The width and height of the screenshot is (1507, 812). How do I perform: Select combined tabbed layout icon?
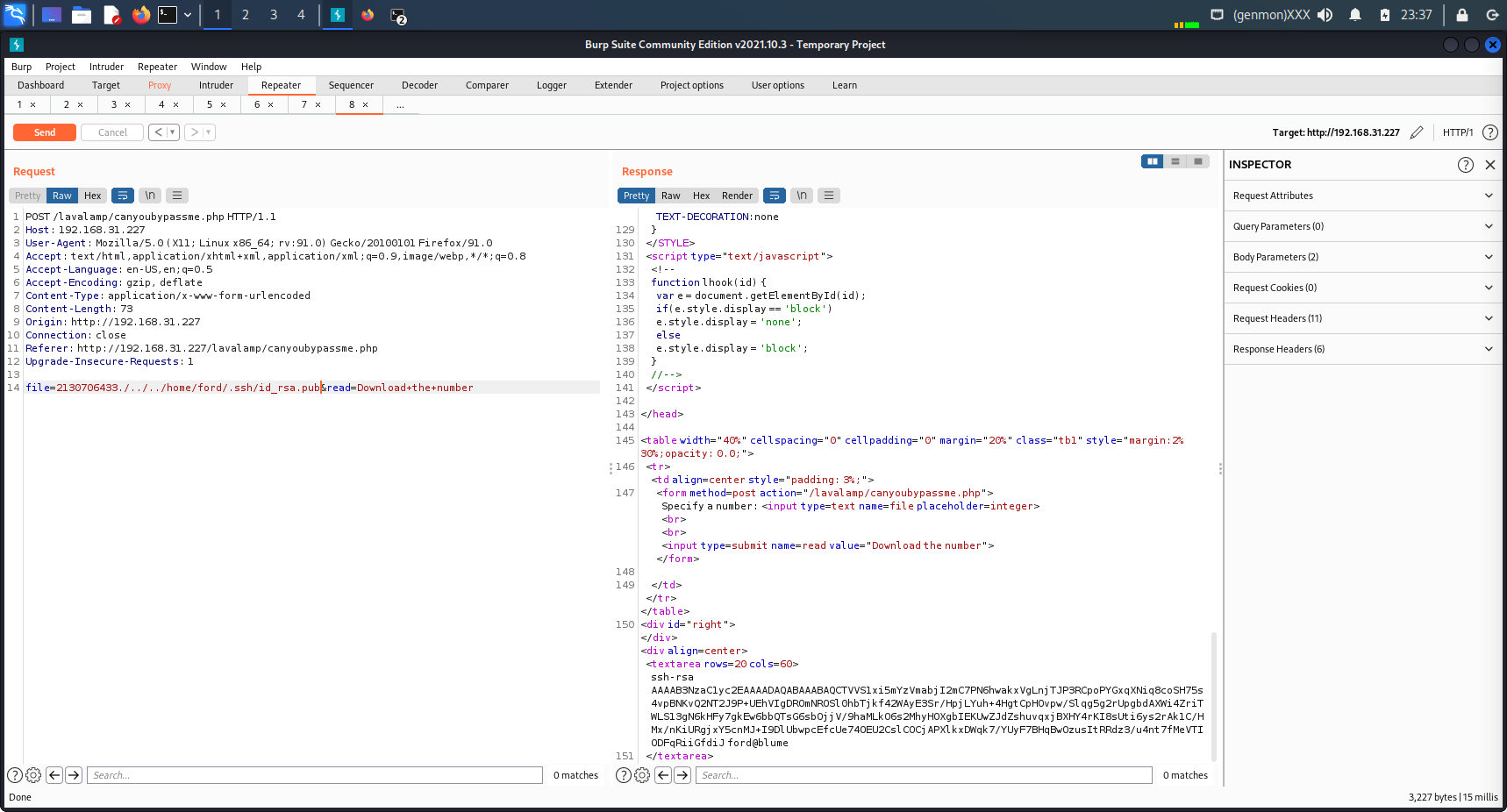pos(1198,161)
